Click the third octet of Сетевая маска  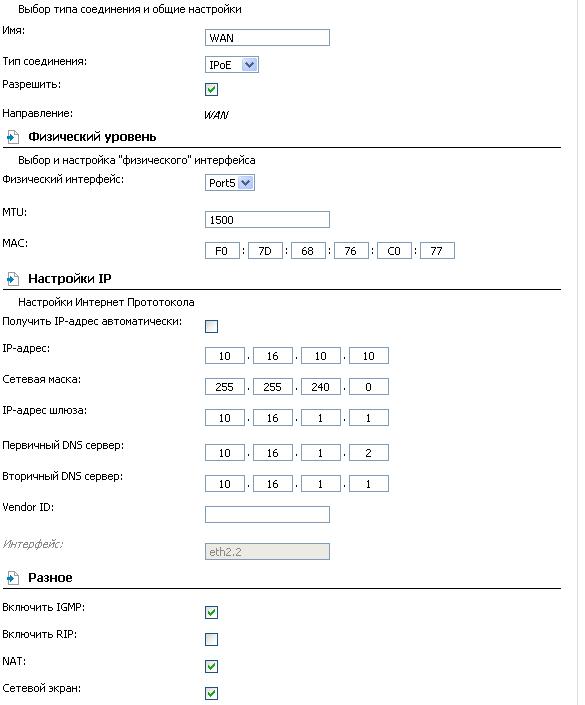coord(321,387)
